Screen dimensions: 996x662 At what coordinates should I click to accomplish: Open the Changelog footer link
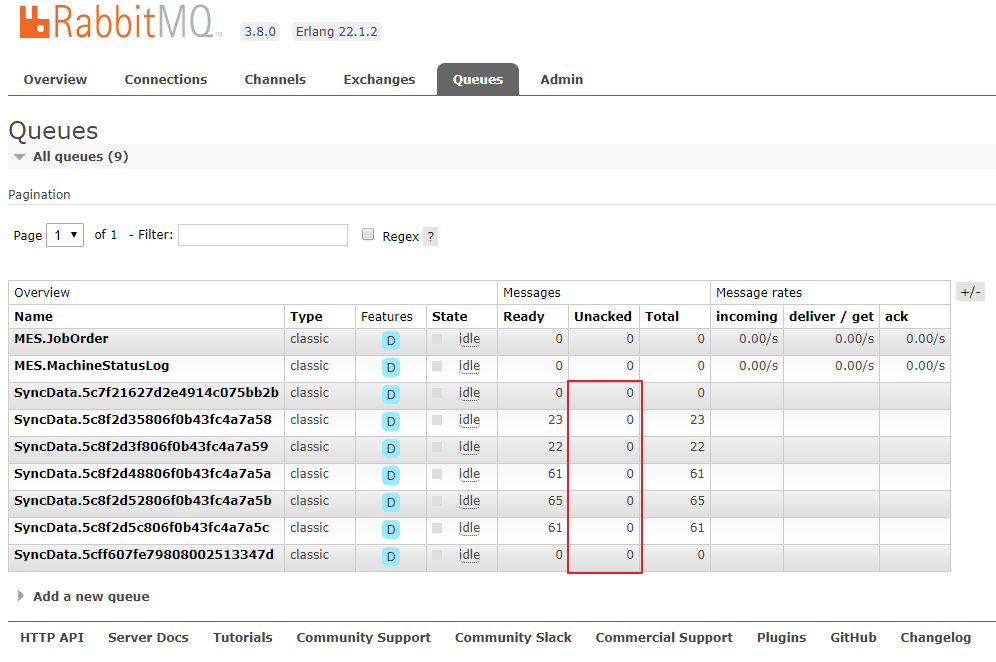point(936,637)
